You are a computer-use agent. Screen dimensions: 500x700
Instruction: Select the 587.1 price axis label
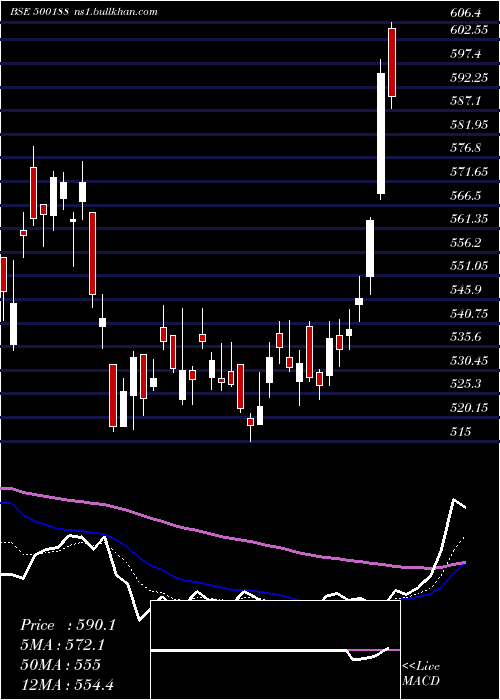click(466, 101)
